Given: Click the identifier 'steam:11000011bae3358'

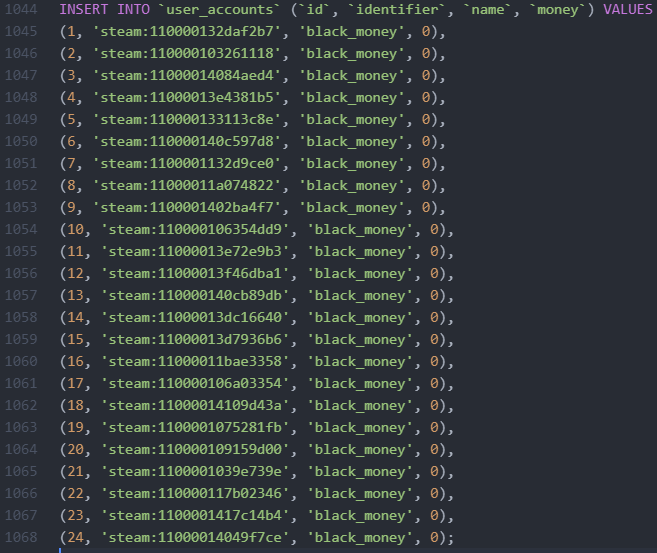Looking at the screenshot, I should 195,361.
